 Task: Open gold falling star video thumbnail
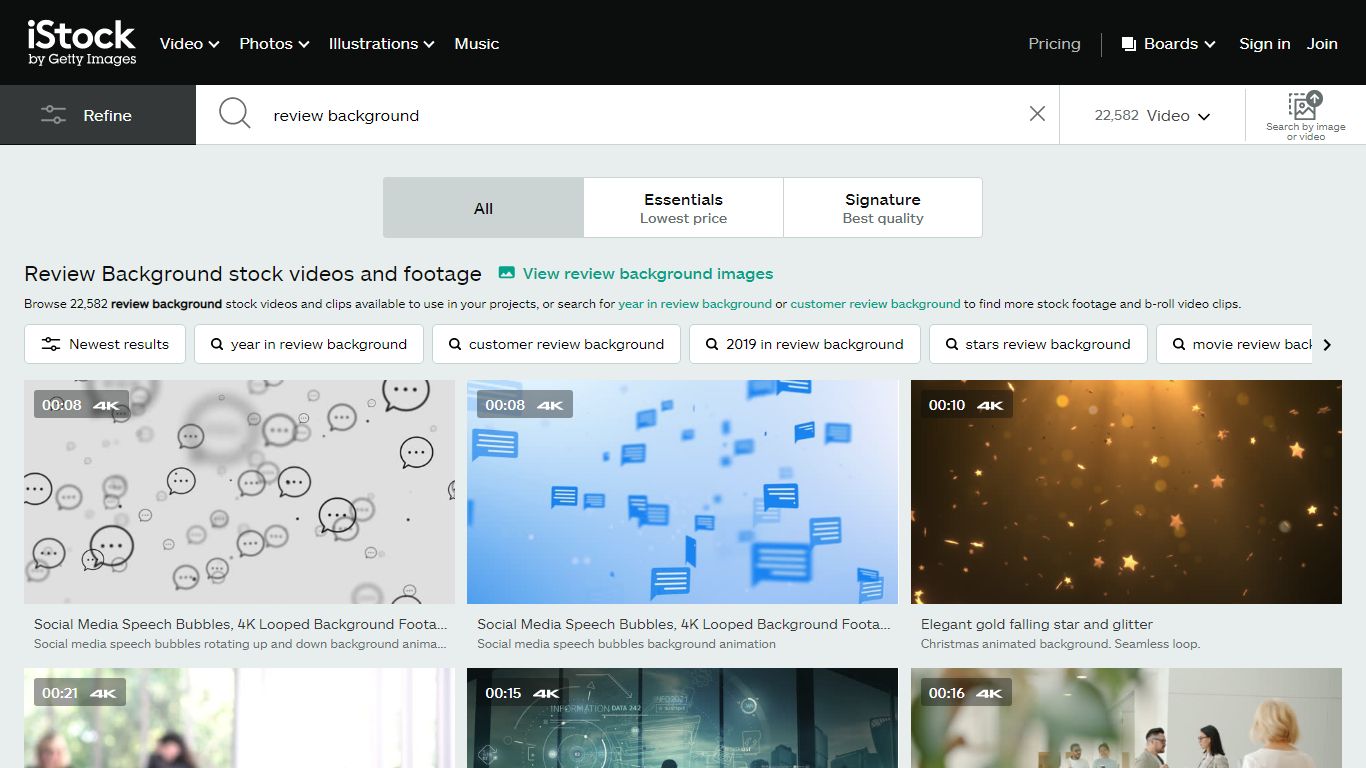tap(1126, 492)
